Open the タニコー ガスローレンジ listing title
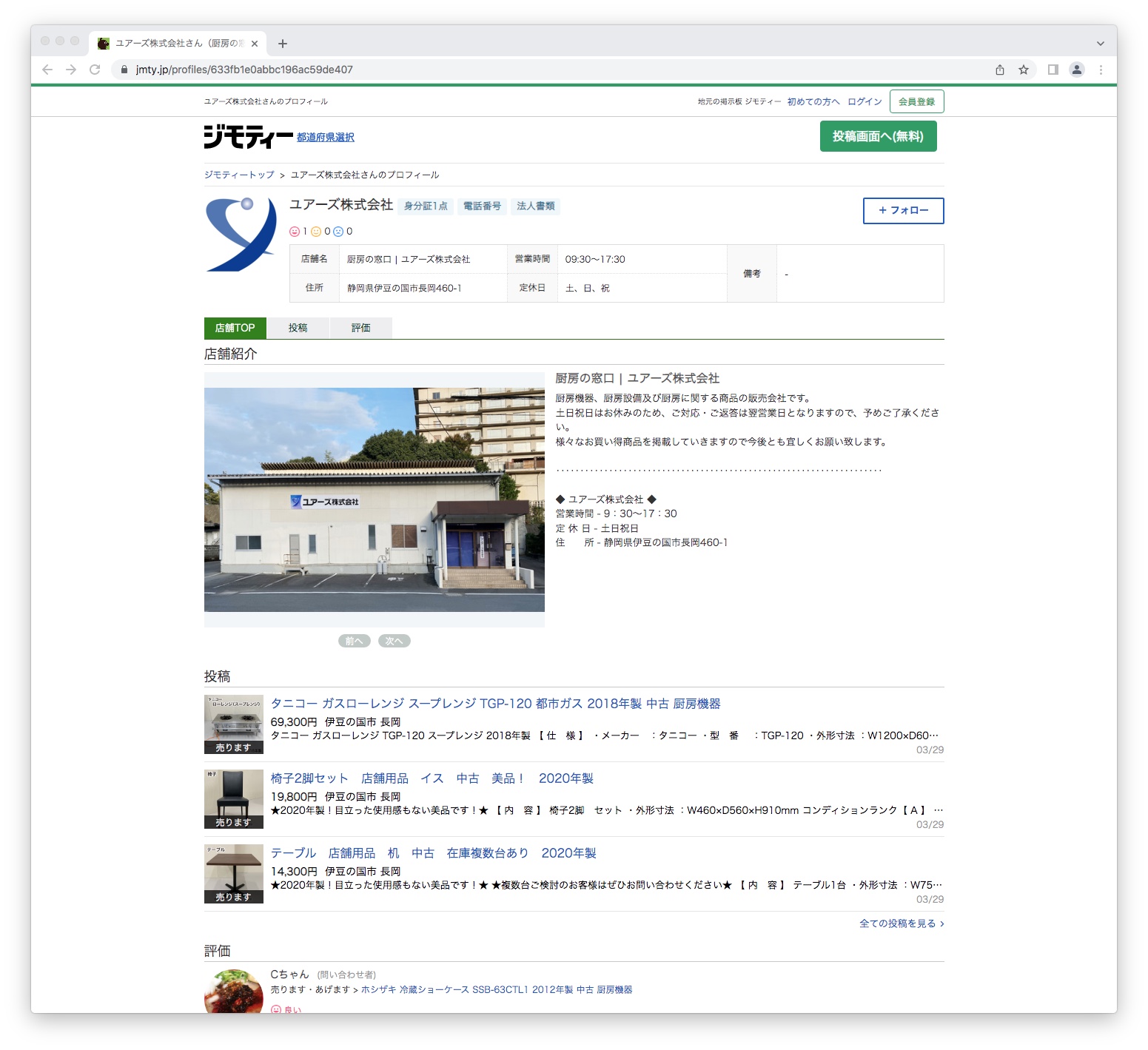1148x1050 pixels. coord(495,704)
